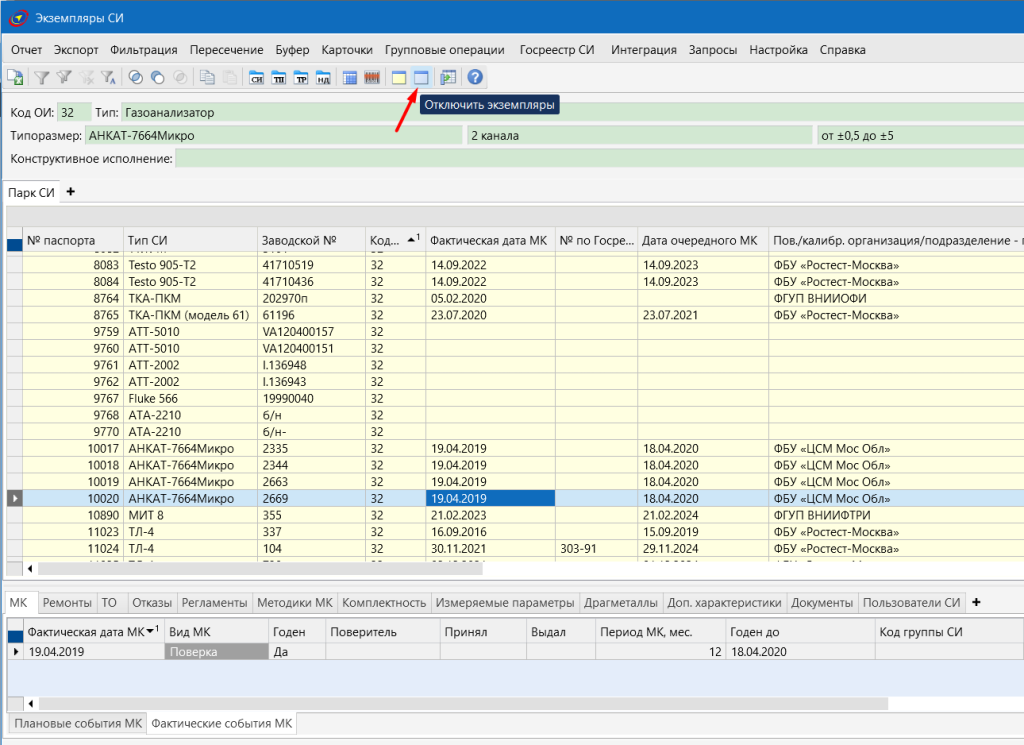Sort by № паспорта column header
Viewport: 1024px width, 745px height.
click(x=72, y=240)
